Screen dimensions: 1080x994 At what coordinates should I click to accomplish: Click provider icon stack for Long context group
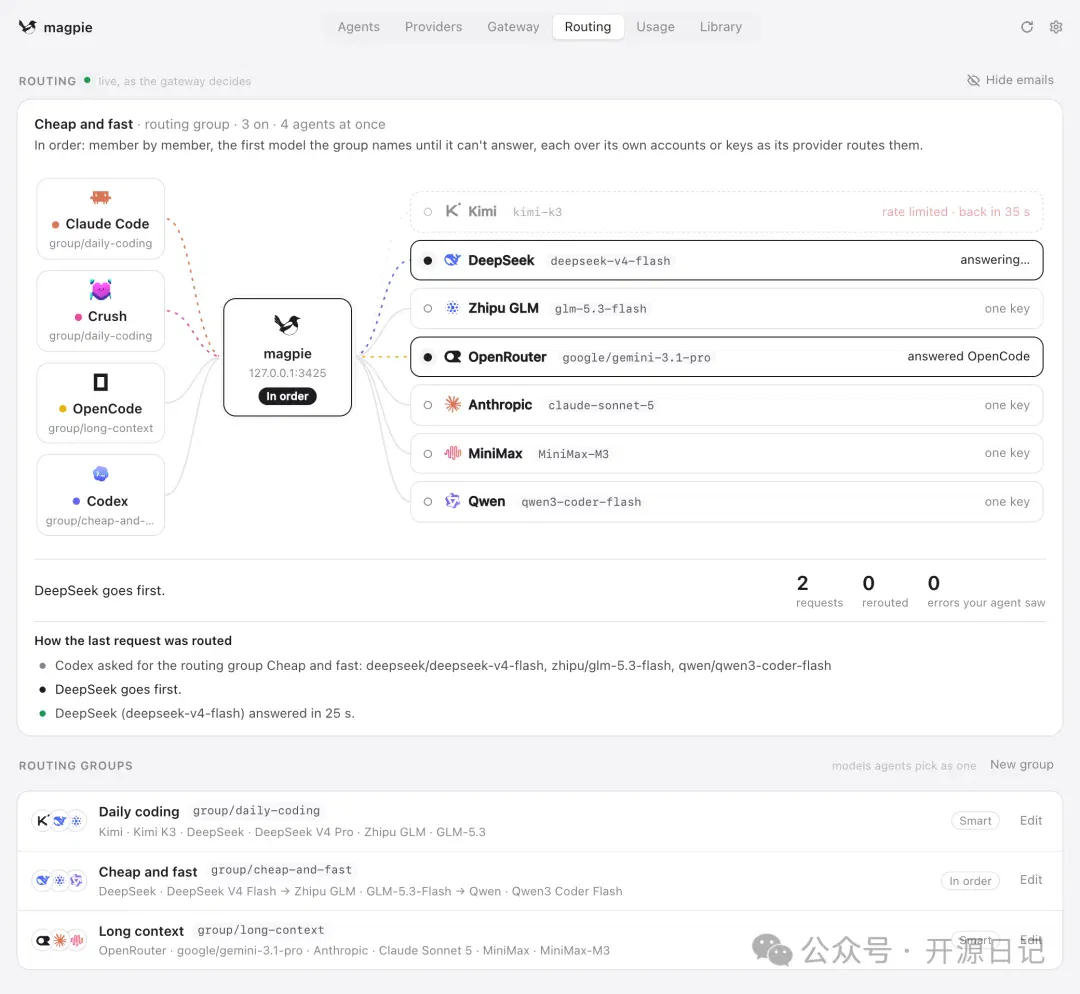pos(59,940)
